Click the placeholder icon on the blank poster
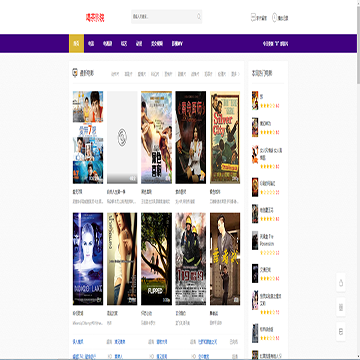Viewport: 360px width, 360px height. click(122, 137)
